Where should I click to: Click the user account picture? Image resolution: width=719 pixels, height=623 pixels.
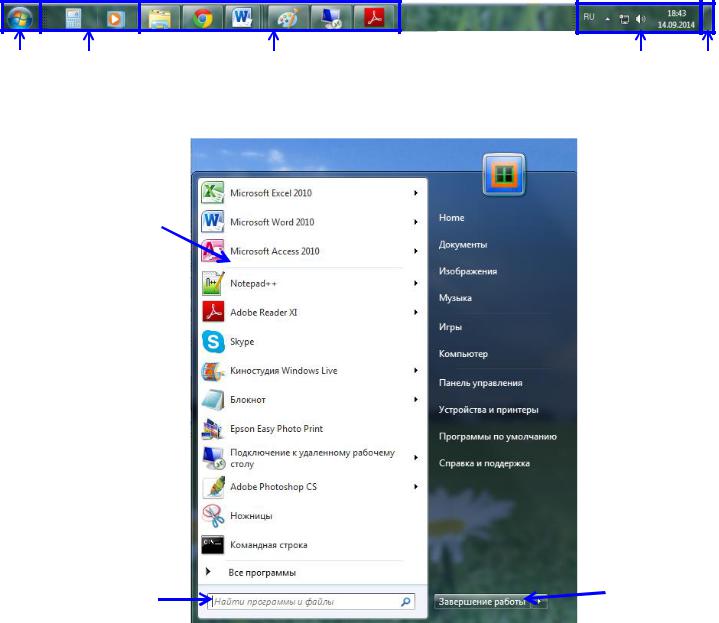click(x=504, y=175)
